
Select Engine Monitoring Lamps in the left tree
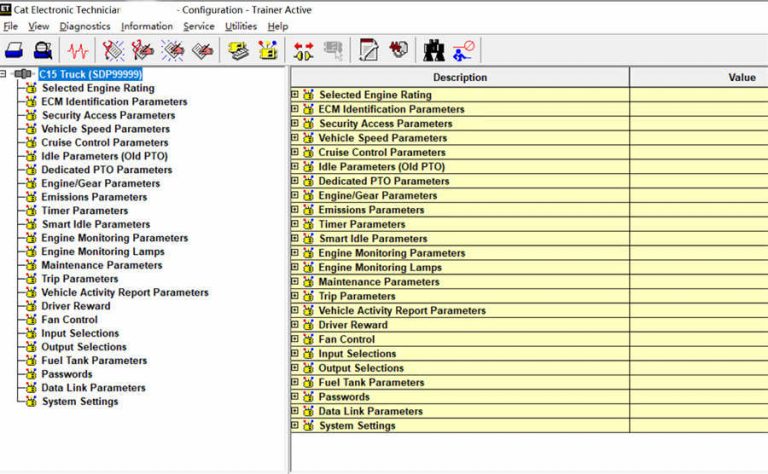103,252
